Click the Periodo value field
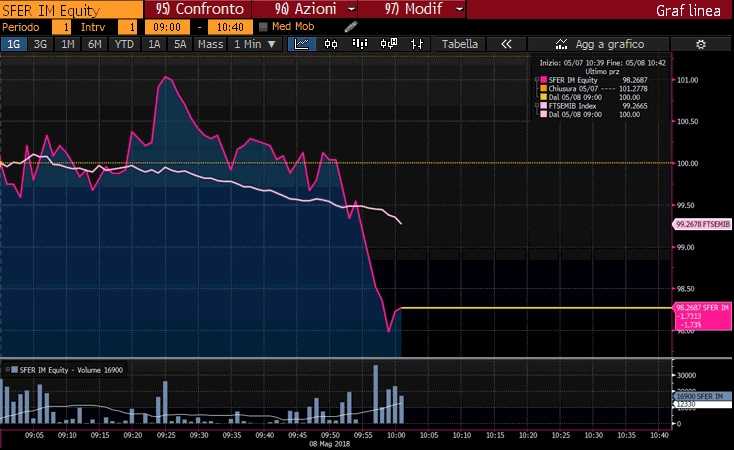Screen dimensions: 734x450 tap(61, 27)
